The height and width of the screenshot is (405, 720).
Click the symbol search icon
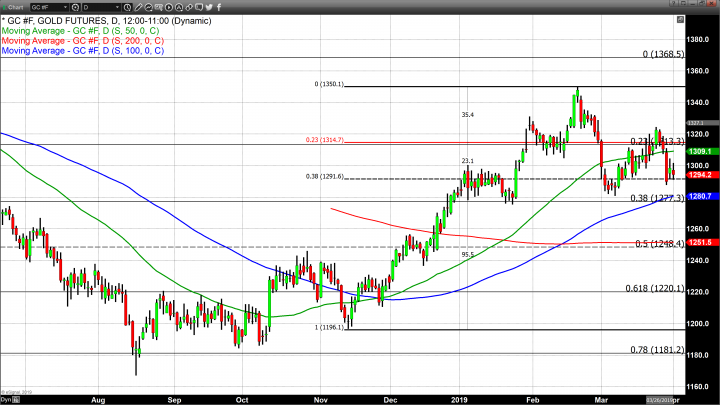pyautogui.click(x=75, y=7)
